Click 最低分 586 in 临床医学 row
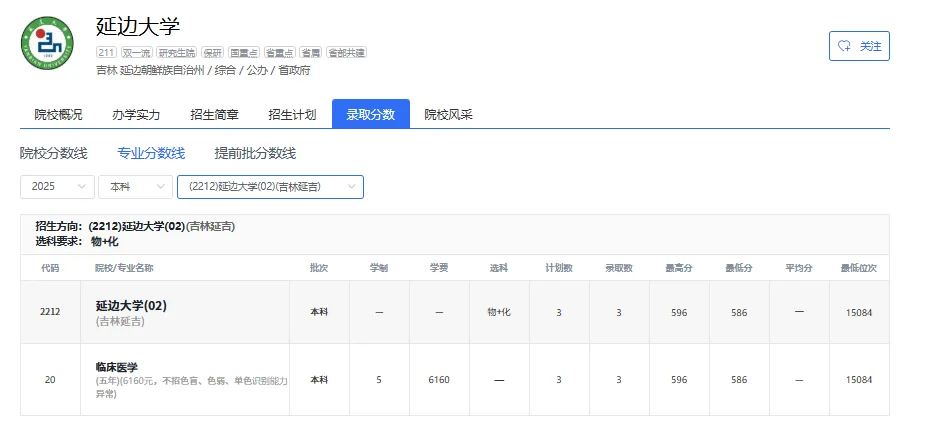The width and height of the screenshot is (929, 429). point(739,380)
